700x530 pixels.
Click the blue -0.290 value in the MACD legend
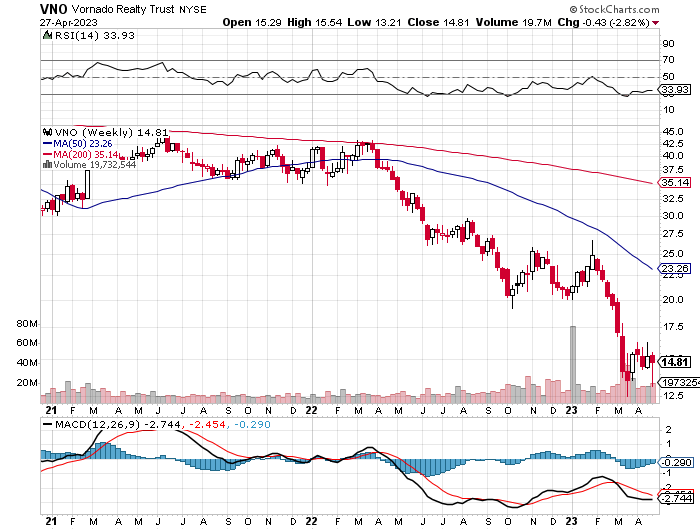pyautogui.click(x=252, y=425)
